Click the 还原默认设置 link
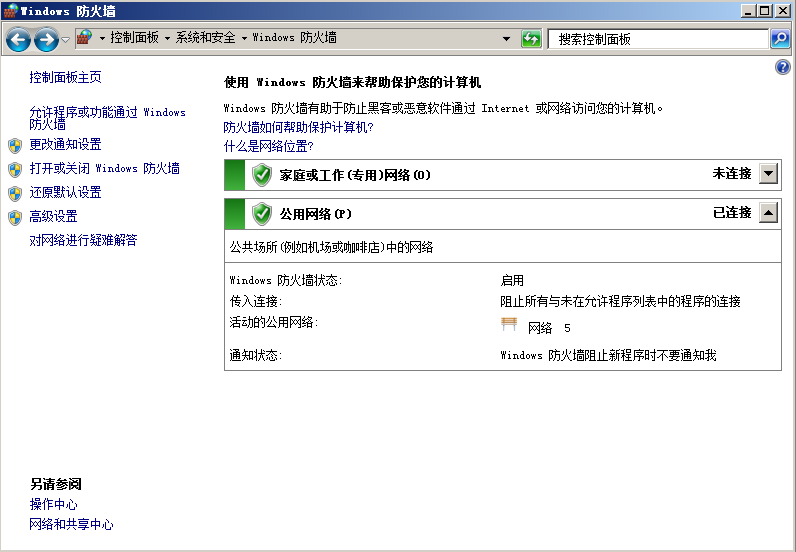The height and width of the screenshot is (552, 796). pos(65,193)
